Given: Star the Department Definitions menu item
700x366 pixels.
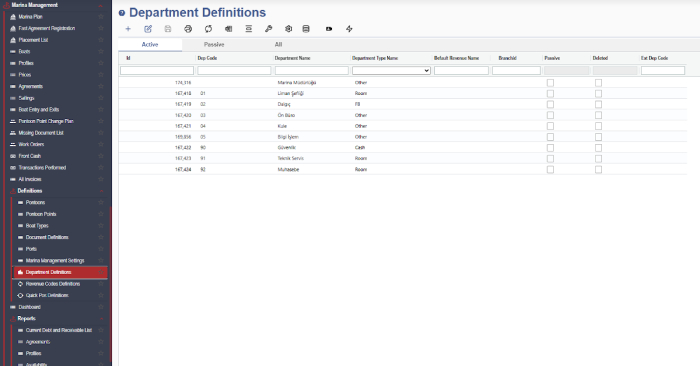Looking at the screenshot, I should [101, 272].
